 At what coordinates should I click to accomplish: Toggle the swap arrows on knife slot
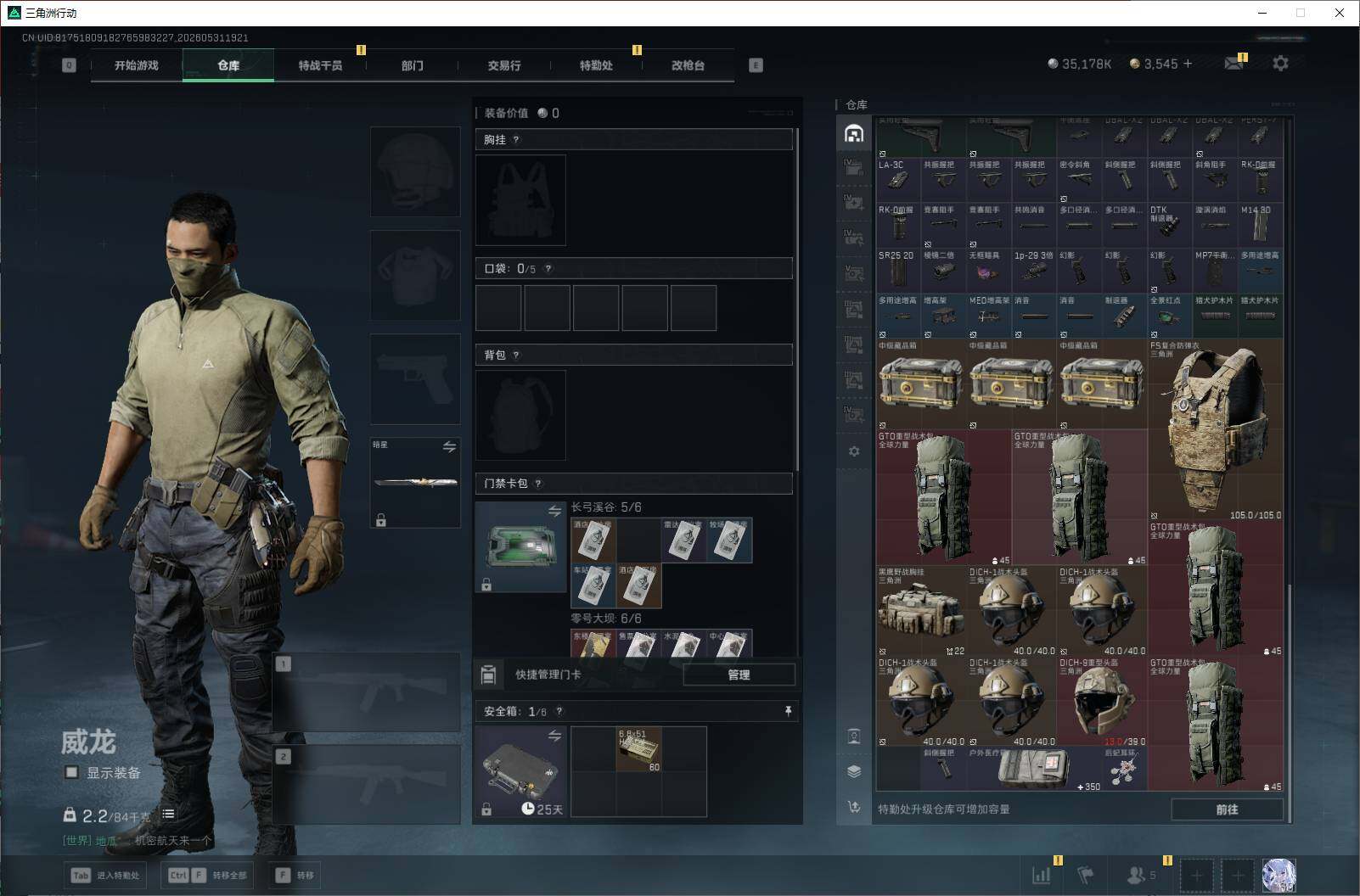[449, 446]
